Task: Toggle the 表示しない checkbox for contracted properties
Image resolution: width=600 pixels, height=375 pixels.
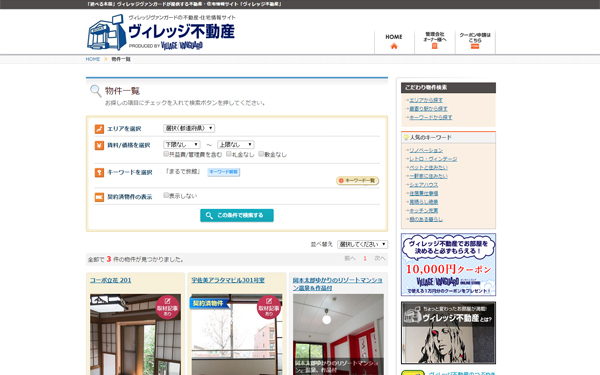Action: (x=166, y=195)
